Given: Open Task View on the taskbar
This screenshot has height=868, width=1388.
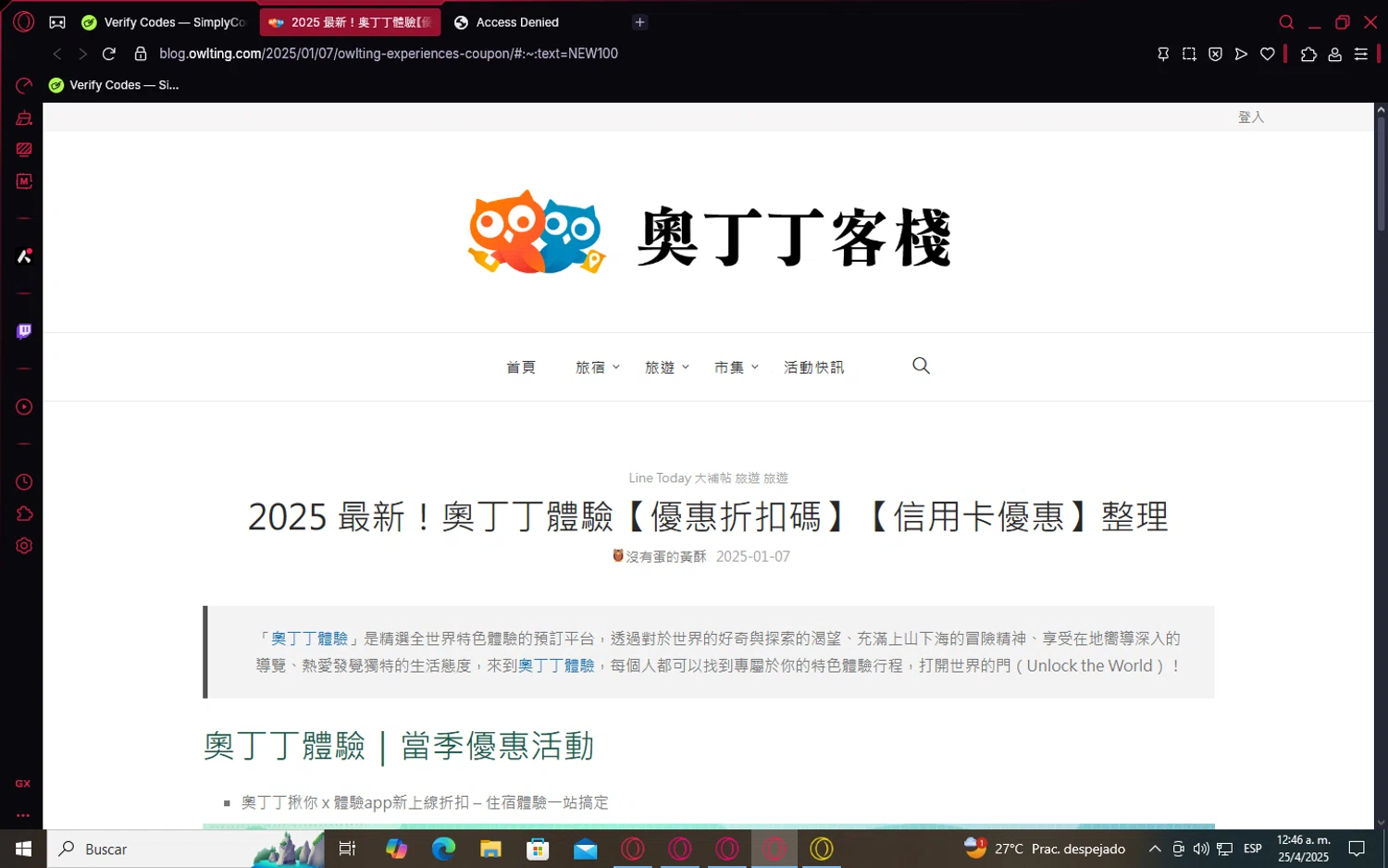Looking at the screenshot, I should tap(348, 849).
